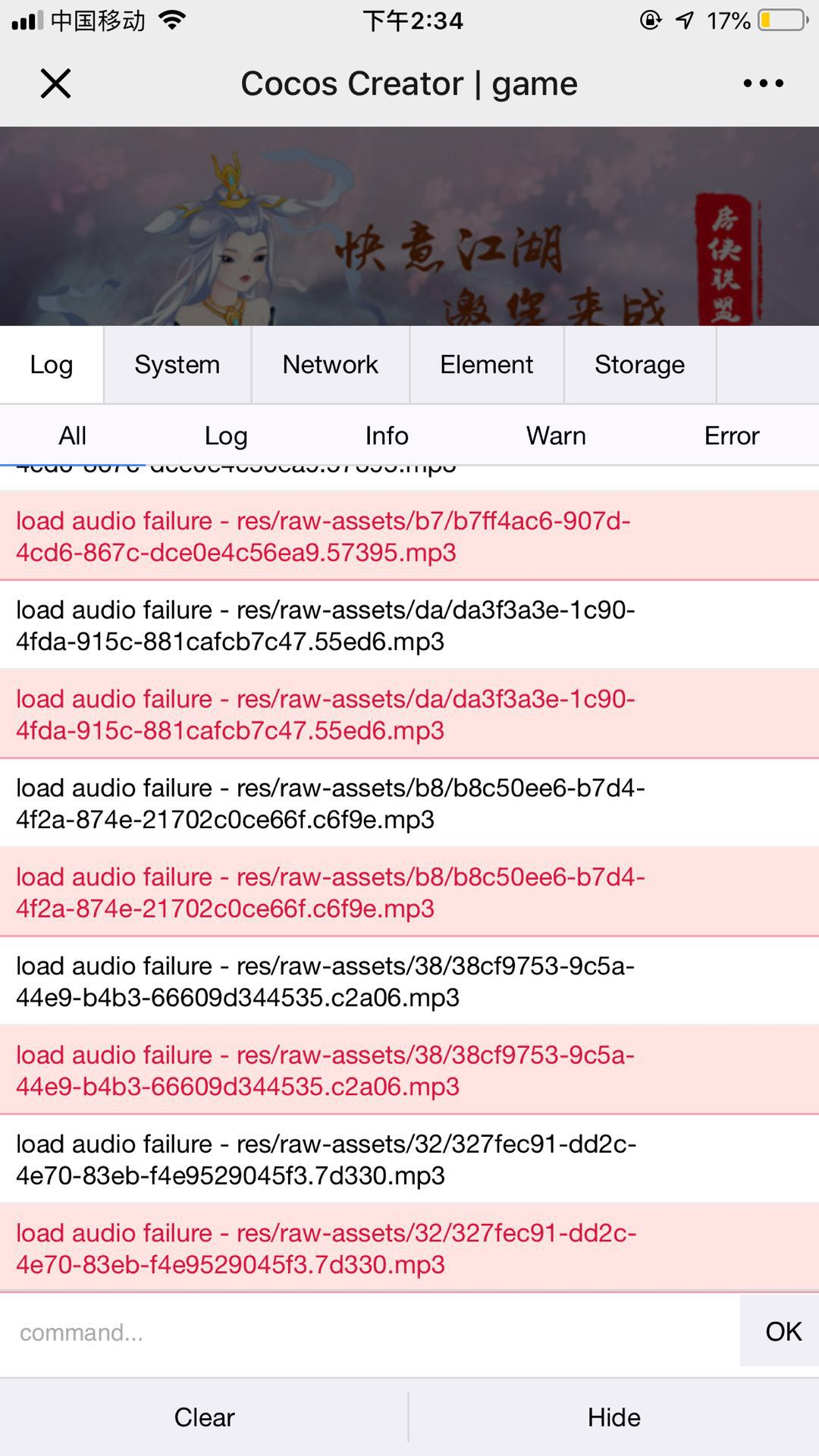Select the top-level Log tab
The image size is (819, 1456).
coord(52,365)
